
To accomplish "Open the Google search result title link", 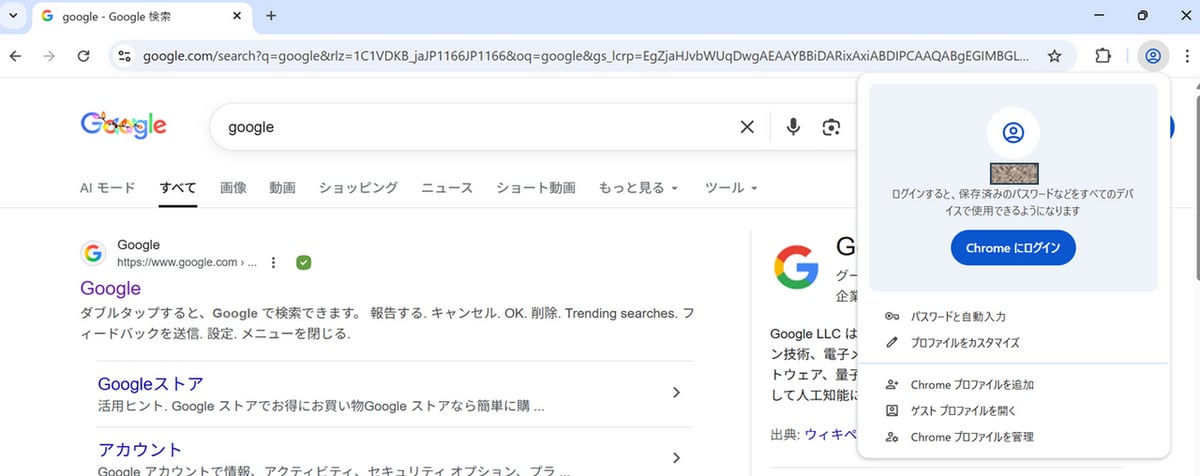I will tap(110, 289).
